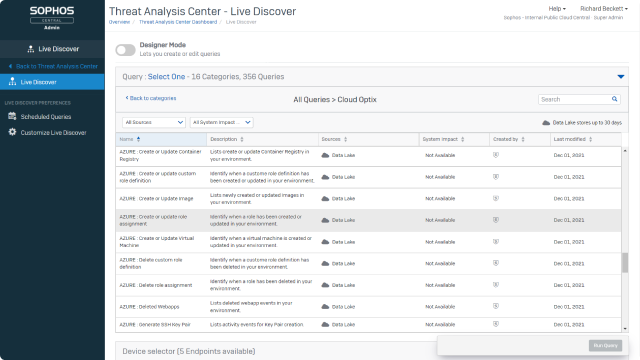This screenshot has width=640, height=360.
Task: Click Data Lake cloud icon in Deleted Webapps row
Action: pyautogui.click(x=325, y=307)
